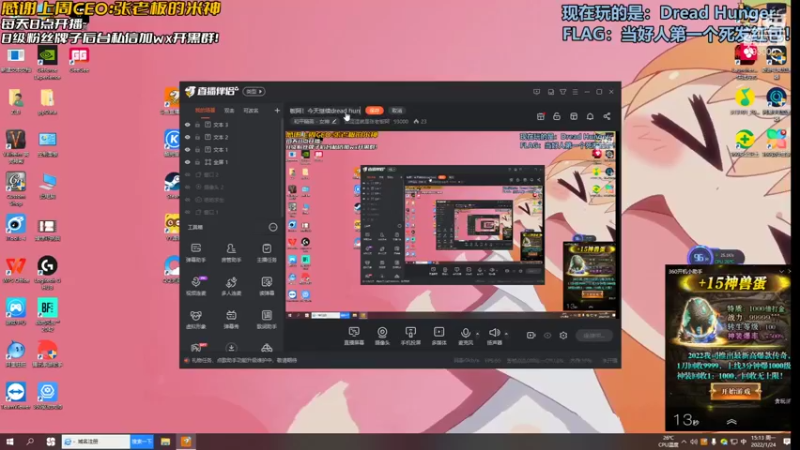Click the start game button in ad
The image size is (800, 450).
tap(735, 391)
